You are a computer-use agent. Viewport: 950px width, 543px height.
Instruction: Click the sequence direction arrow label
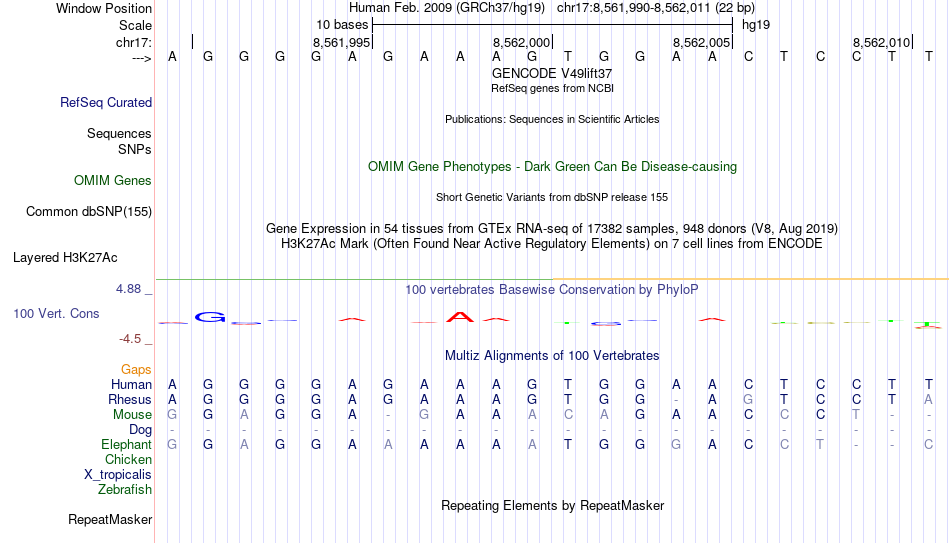click(x=142, y=58)
